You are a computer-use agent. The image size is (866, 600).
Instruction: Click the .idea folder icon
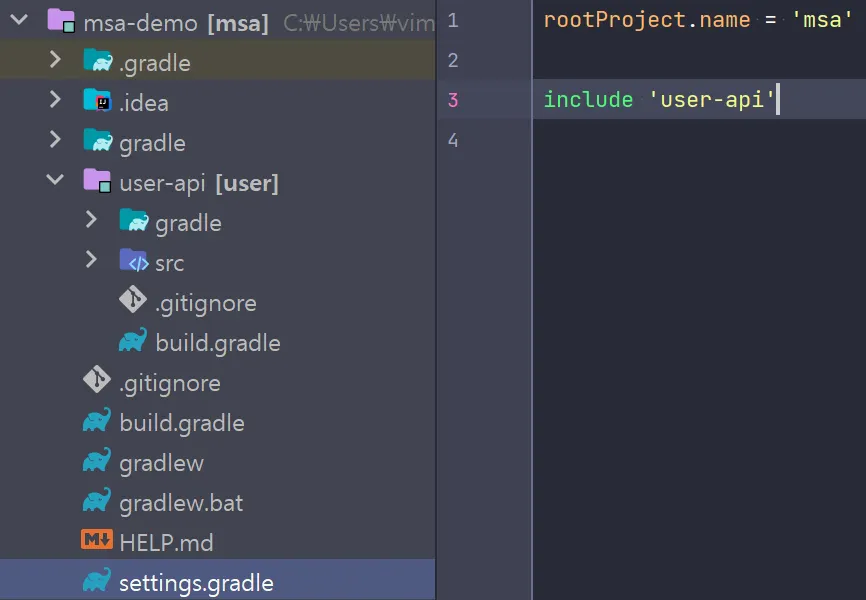point(98,102)
